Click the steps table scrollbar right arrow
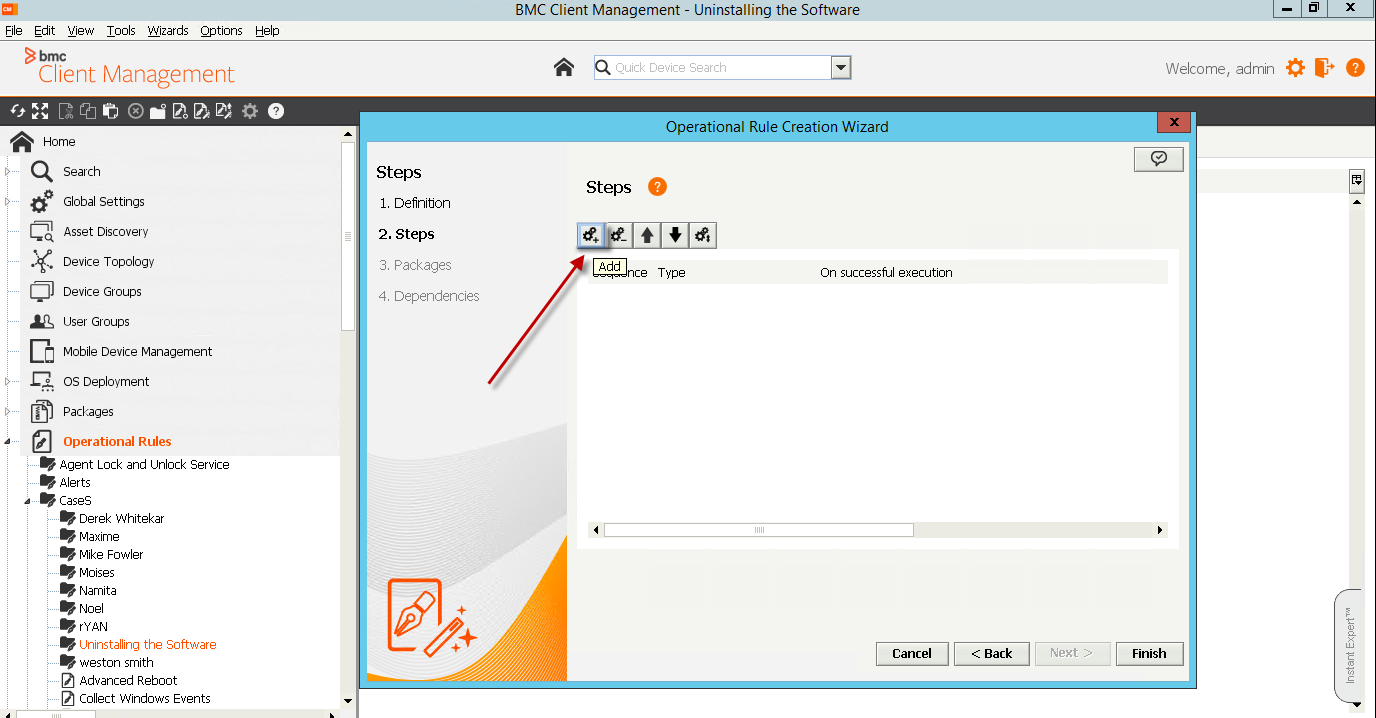1376x718 pixels. (1160, 530)
